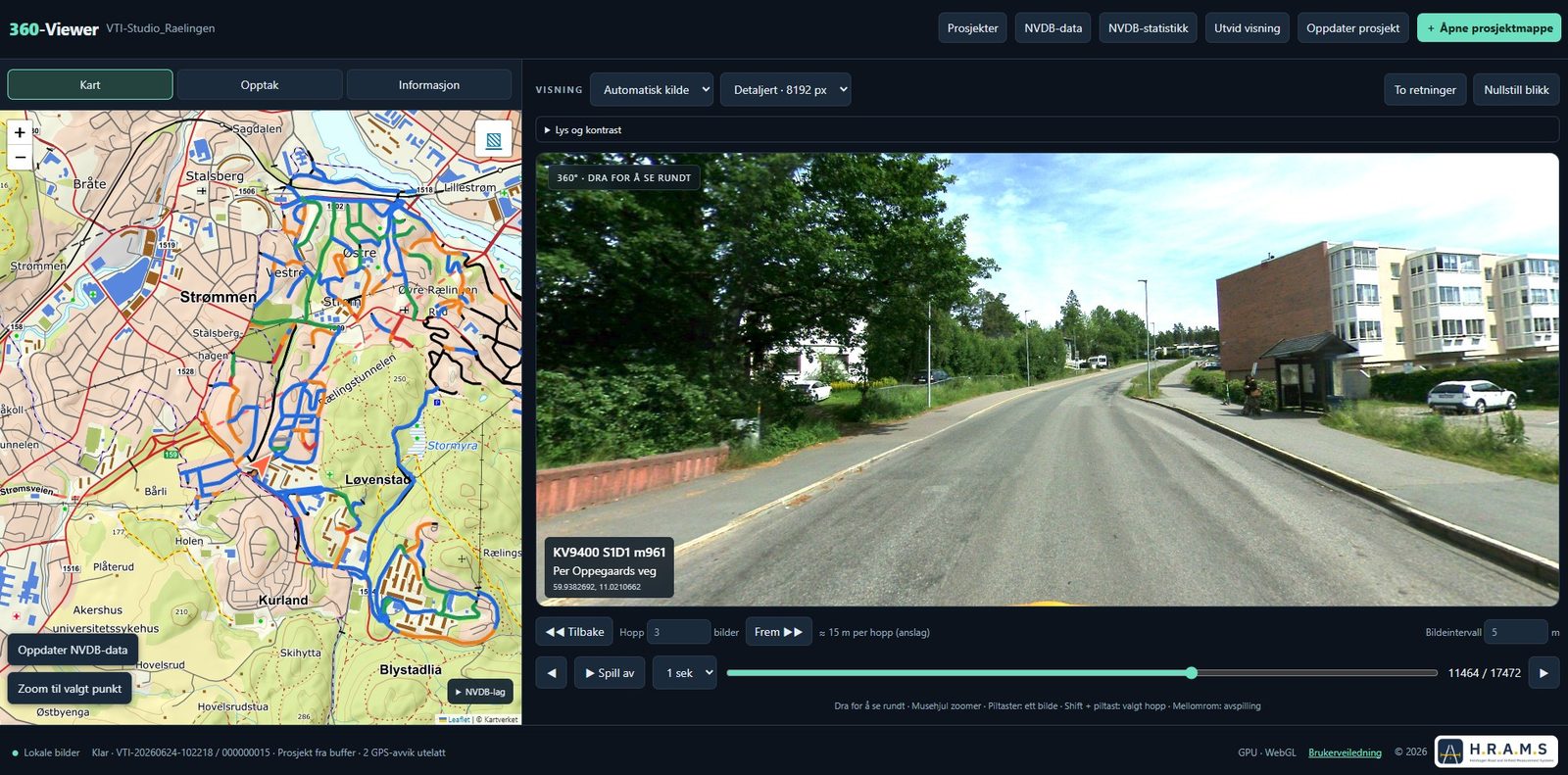Open the Brukerveiledning link

coord(1345,752)
